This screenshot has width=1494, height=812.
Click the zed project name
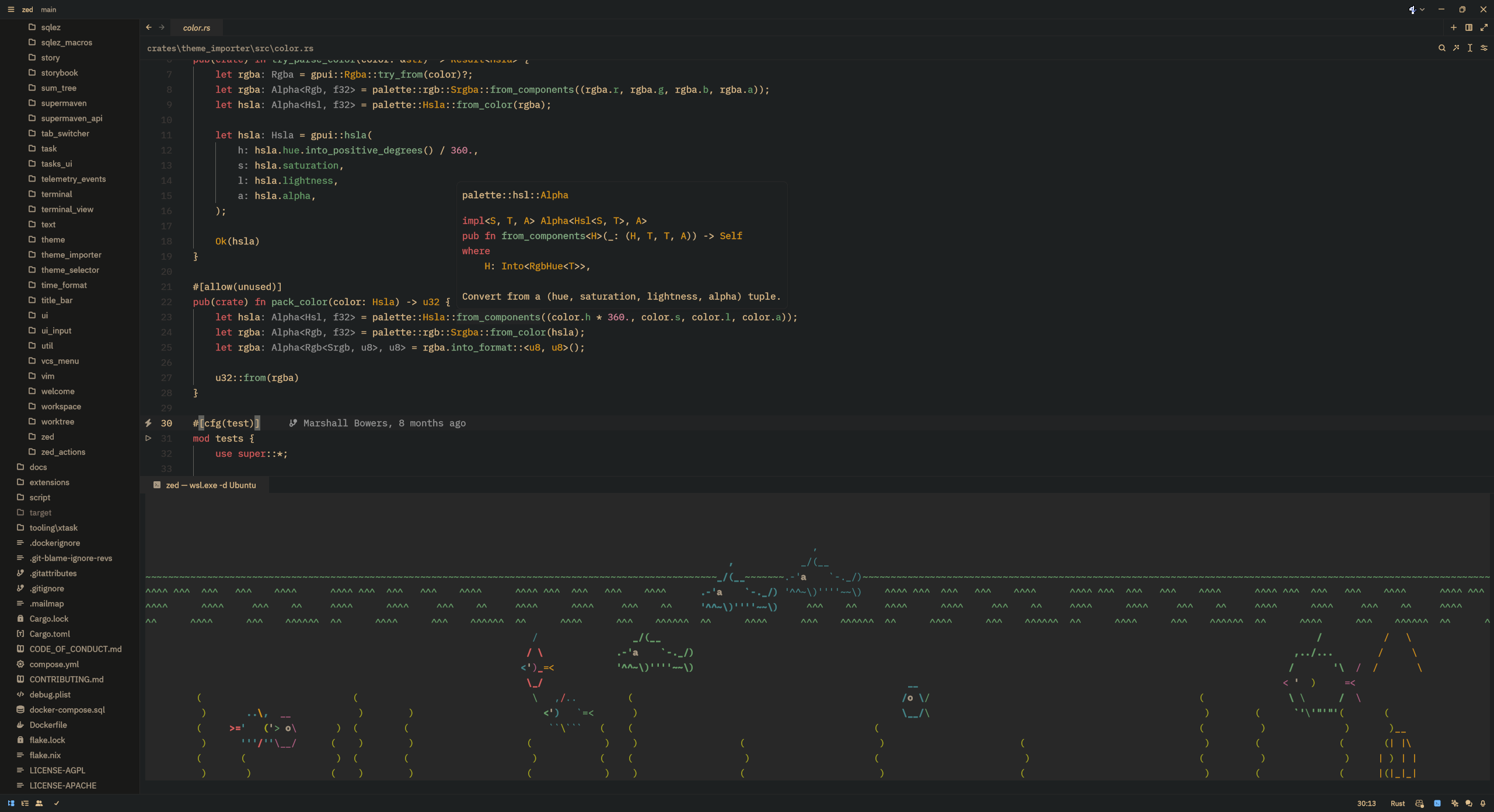coord(27,9)
